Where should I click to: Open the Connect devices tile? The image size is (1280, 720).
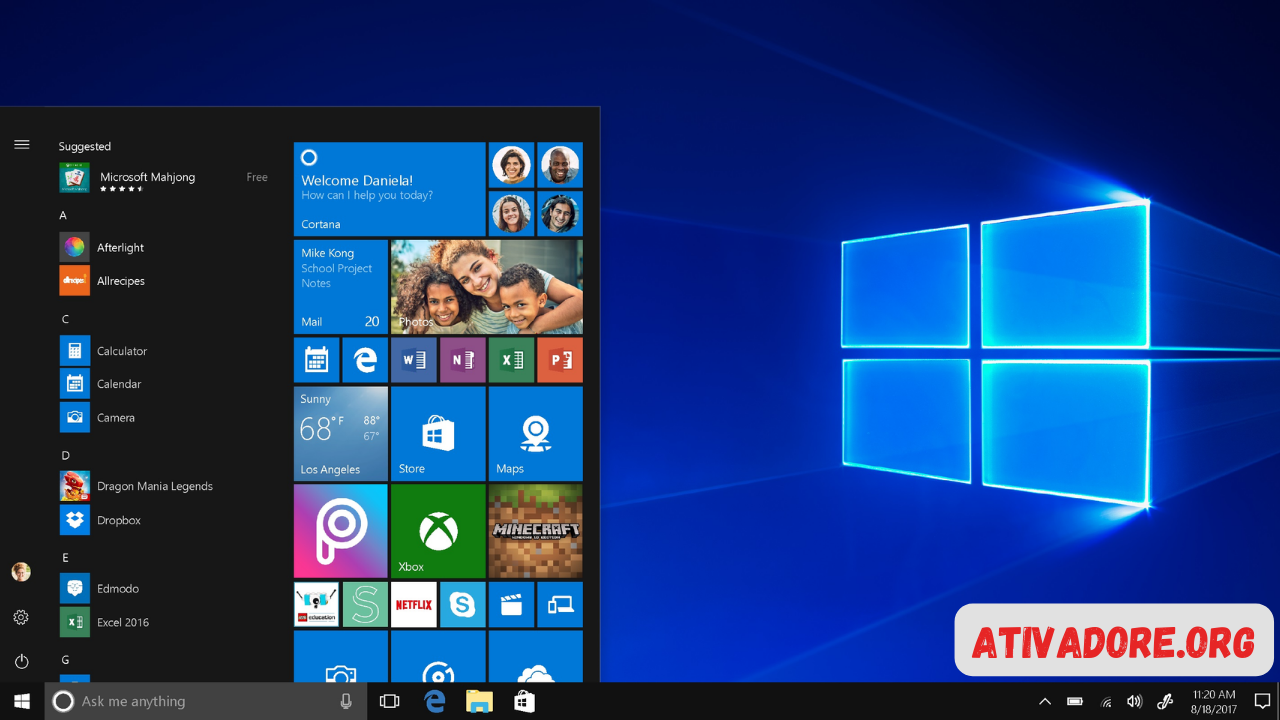[560, 604]
